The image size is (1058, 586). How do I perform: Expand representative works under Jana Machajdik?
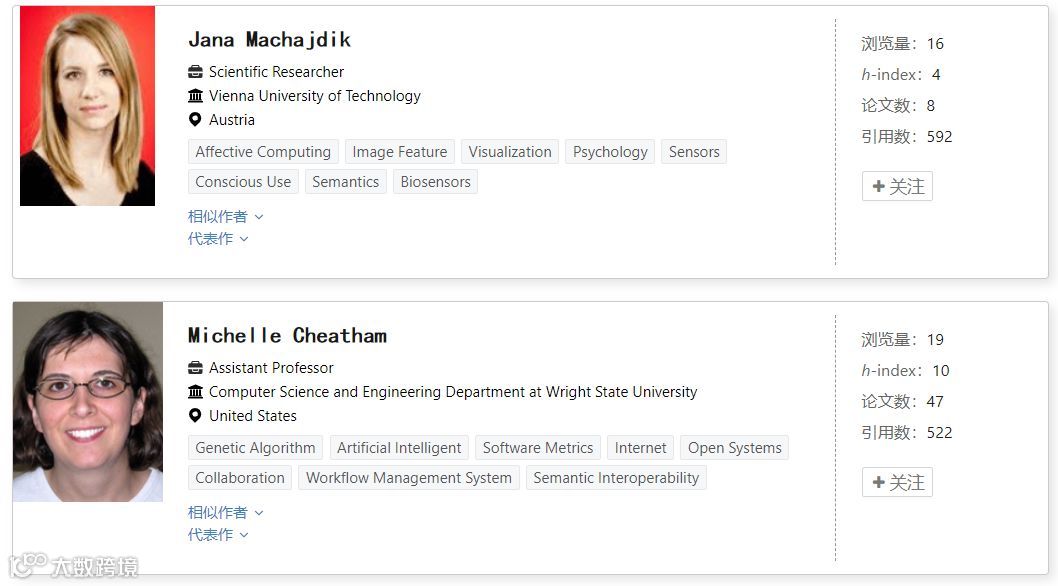218,239
